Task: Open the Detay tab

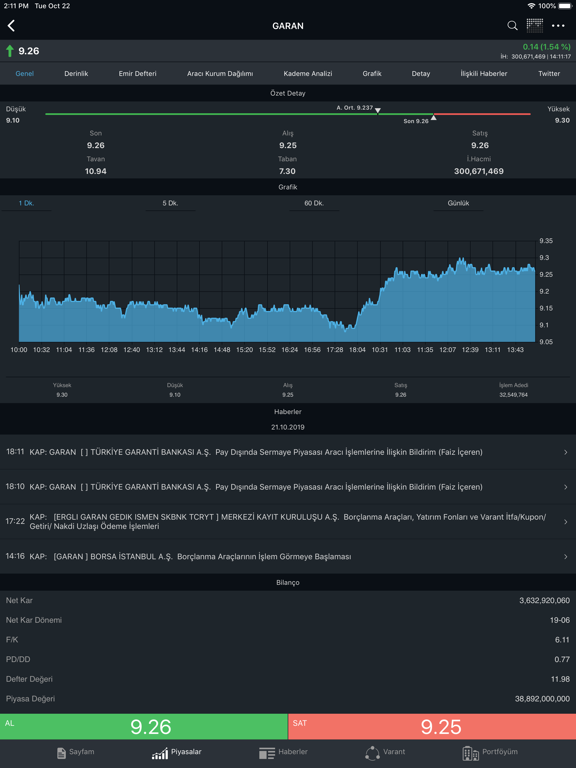Action: coord(421,73)
